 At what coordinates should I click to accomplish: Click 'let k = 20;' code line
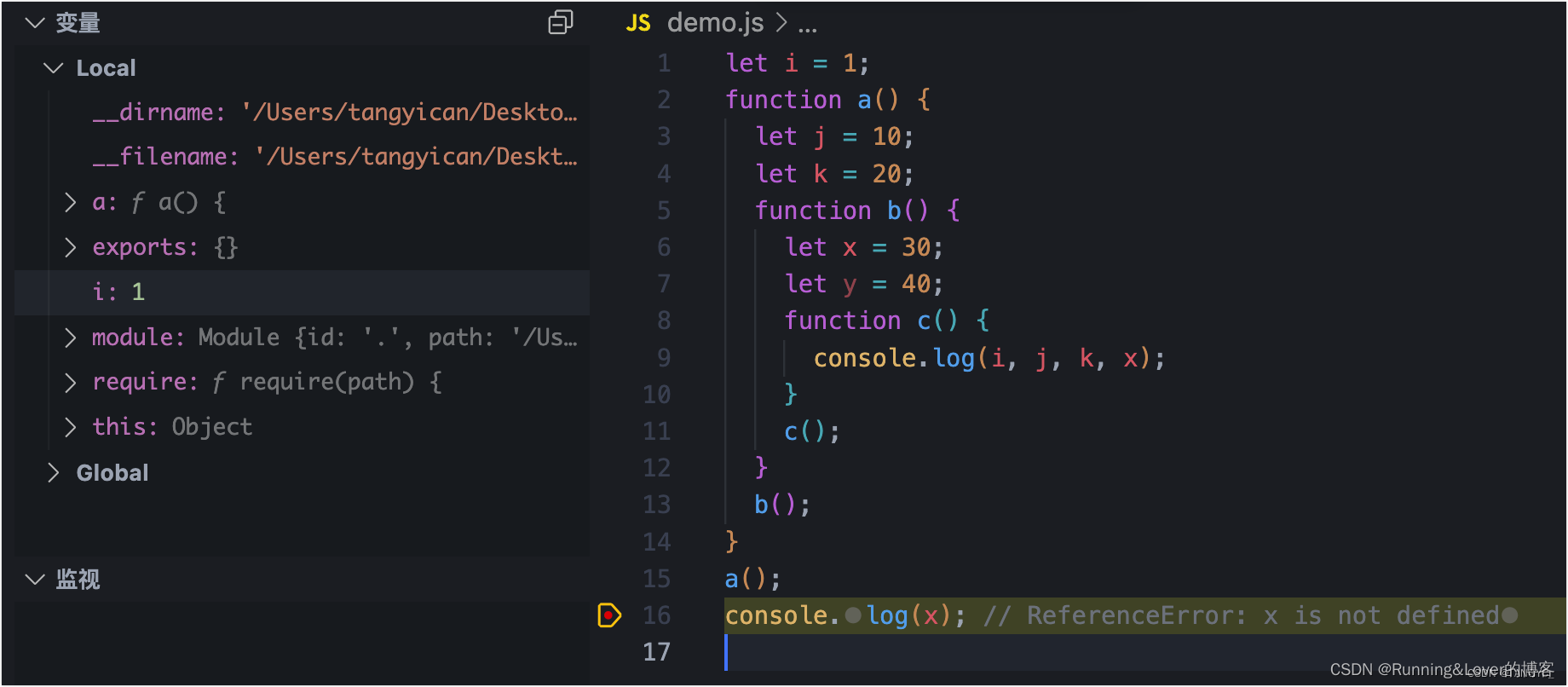[834, 174]
